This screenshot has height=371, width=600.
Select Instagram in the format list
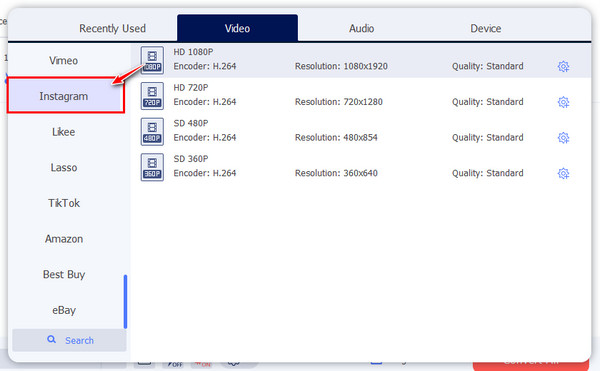click(65, 96)
